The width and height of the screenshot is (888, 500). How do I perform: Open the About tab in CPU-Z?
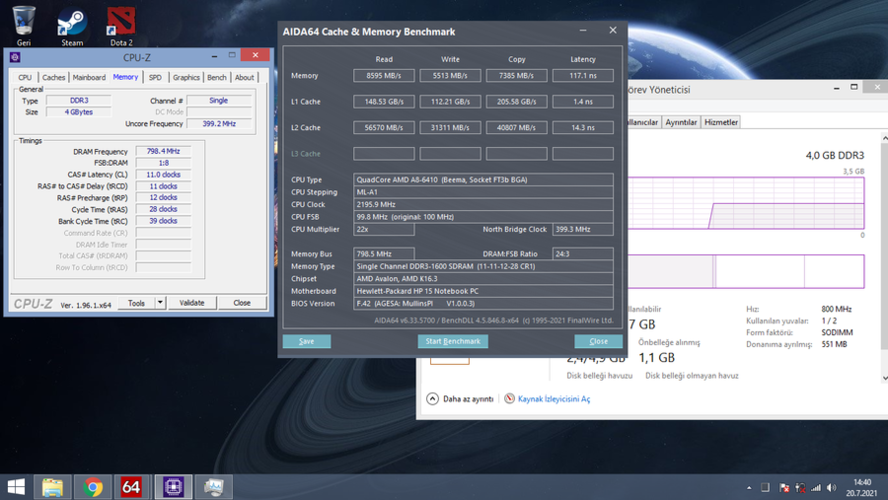244,78
